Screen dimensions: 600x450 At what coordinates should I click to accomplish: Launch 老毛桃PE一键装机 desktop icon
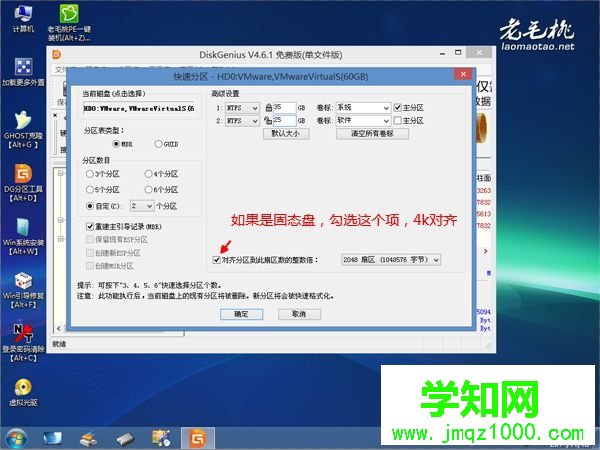69,22
